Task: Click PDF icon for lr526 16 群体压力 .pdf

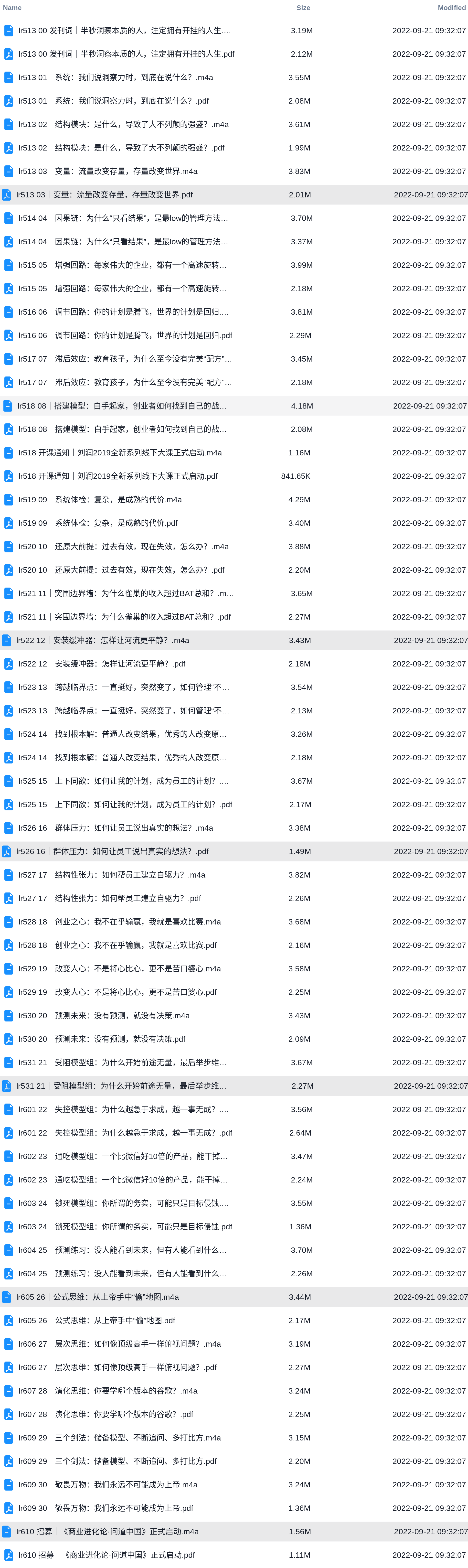Action: (x=7, y=852)
